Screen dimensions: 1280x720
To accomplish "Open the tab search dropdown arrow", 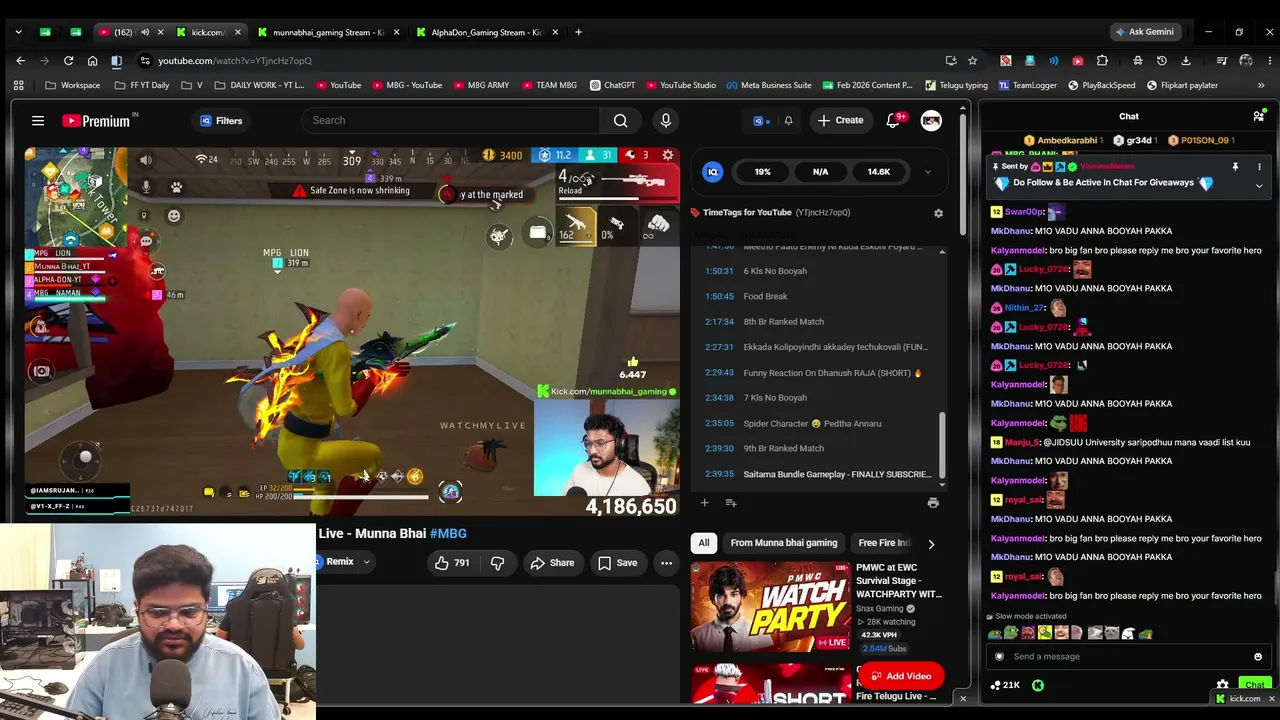I will (18, 32).
